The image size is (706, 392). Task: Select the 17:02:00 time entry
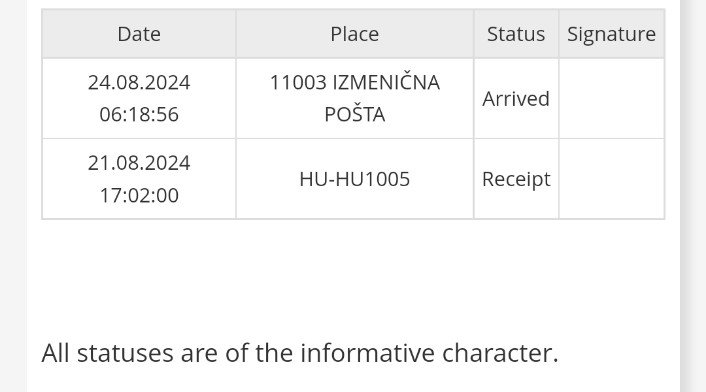(139, 195)
